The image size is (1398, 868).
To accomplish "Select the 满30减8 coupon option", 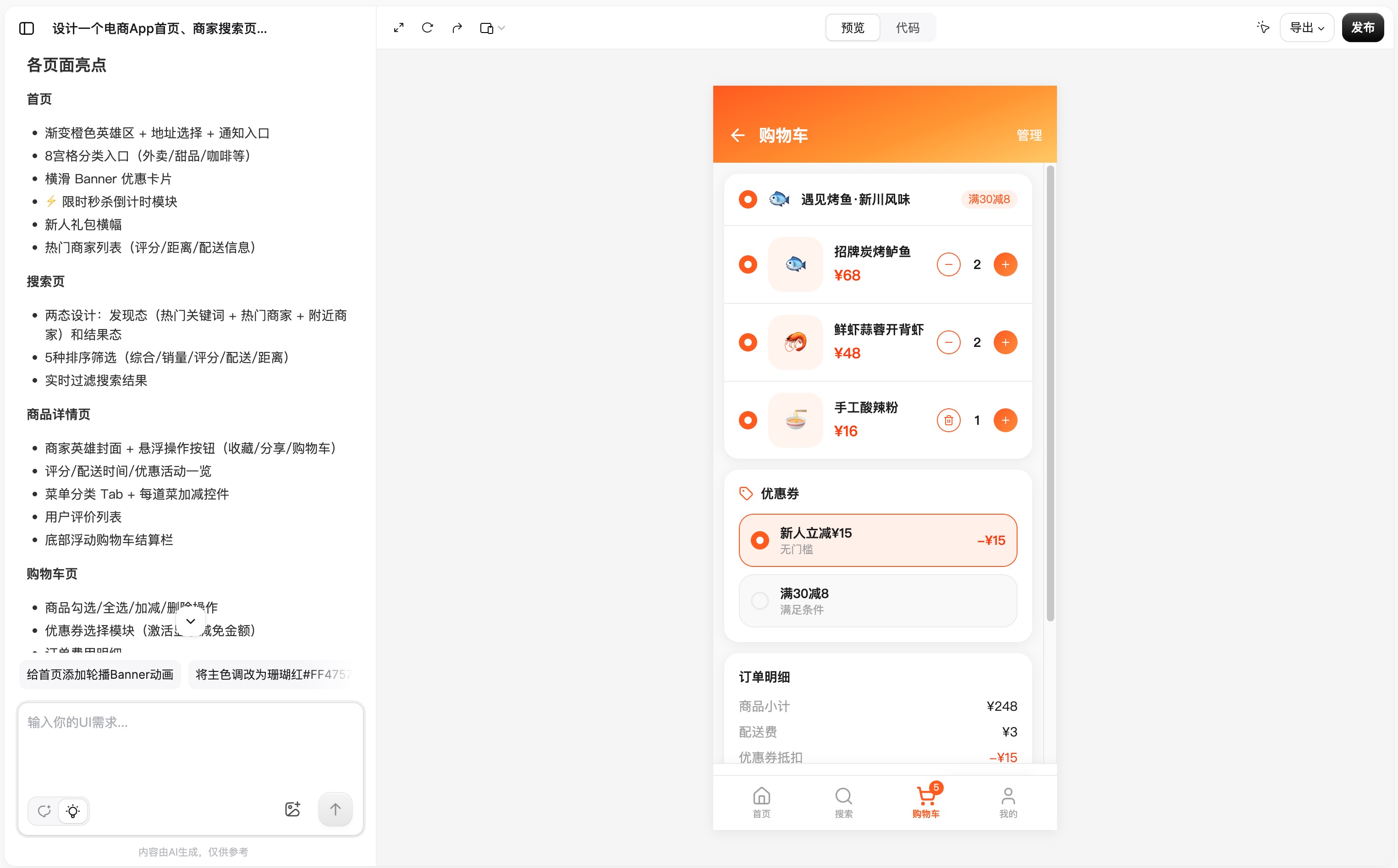I will pos(878,600).
